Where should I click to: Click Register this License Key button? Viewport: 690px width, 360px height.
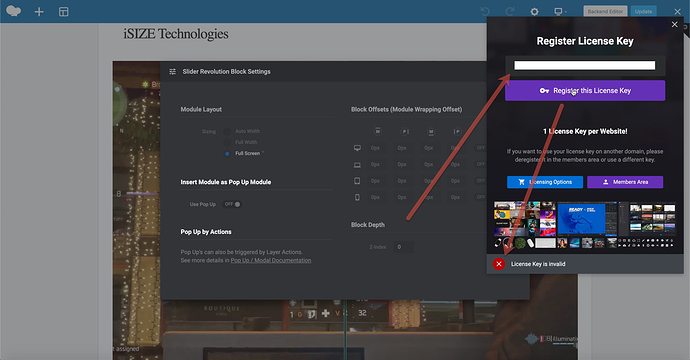tap(585, 91)
